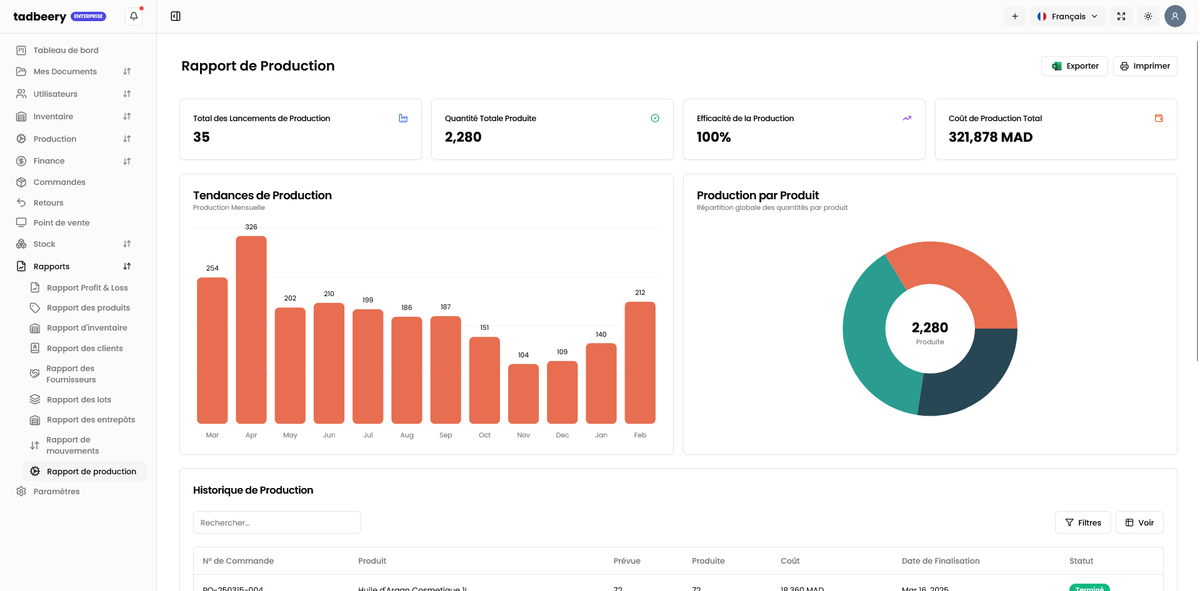The height and width of the screenshot is (591, 1200).
Task: Collapse the sidebar panel icon
Action: [x=176, y=16]
